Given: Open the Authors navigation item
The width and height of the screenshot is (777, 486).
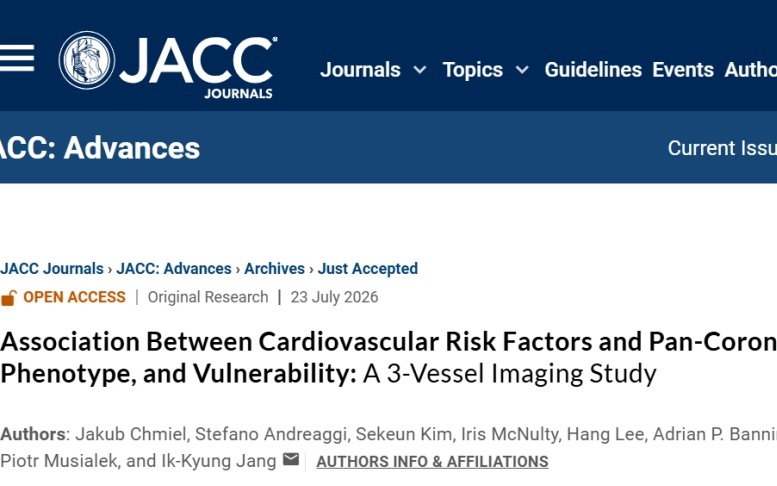Looking at the screenshot, I should [751, 70].
